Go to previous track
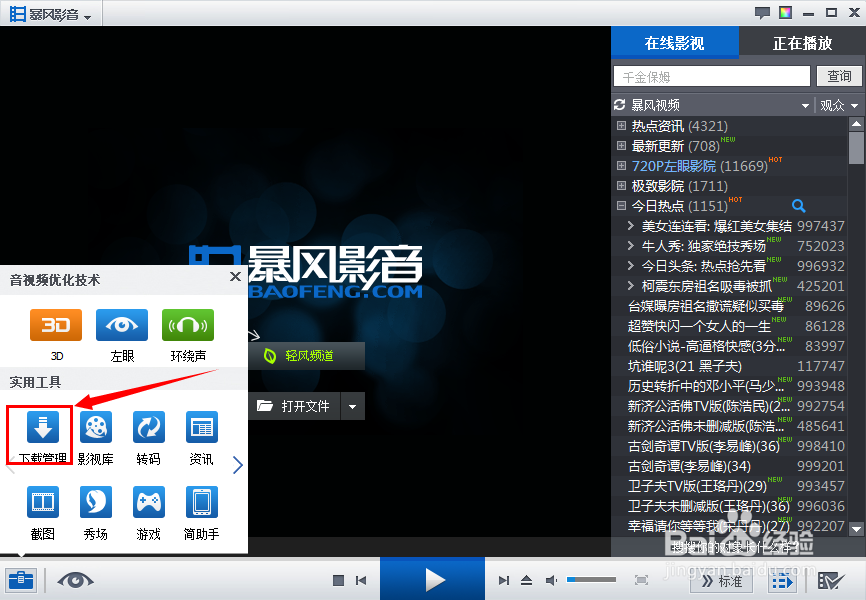Viewport: 866px width, 600px height. click(361, 580)
